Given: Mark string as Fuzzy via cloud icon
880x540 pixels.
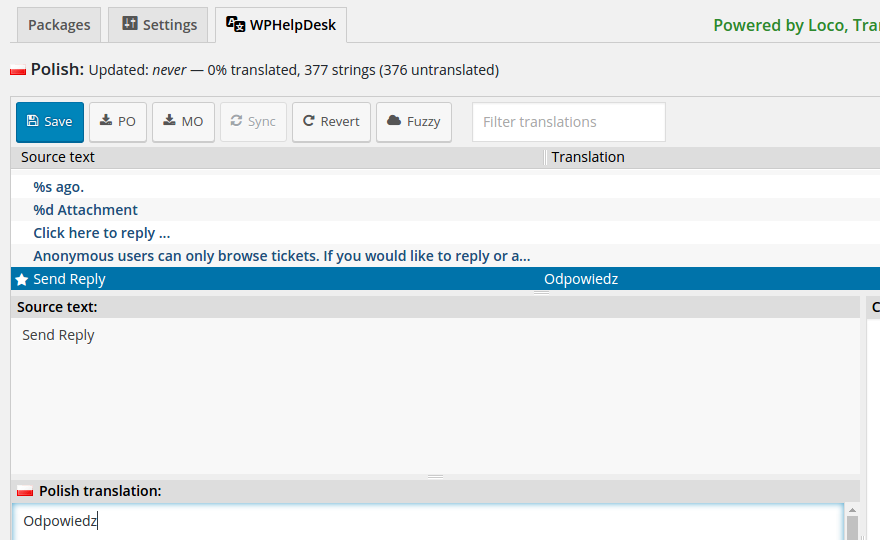Looking at the screenshot, I should click(x=394, y=121).
